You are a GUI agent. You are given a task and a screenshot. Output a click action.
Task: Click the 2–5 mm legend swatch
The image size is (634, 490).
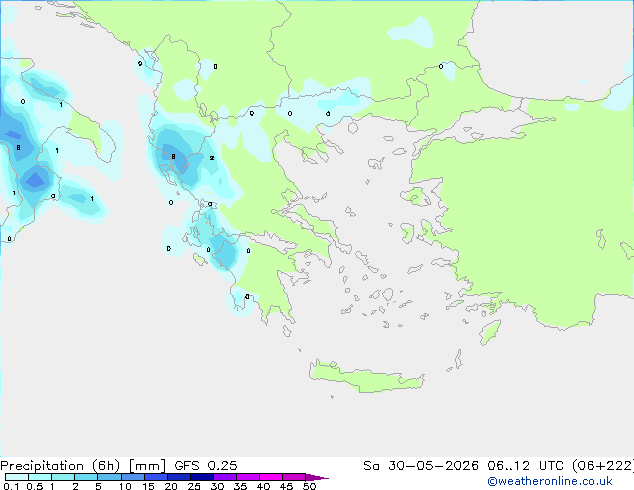86,477
